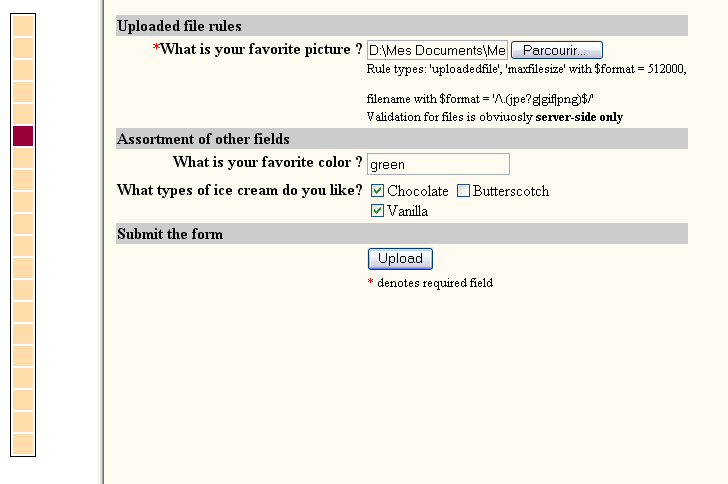Click the Chocolate label text
Image resolution: width=728 pixels, height=484 pixels.
coord(418,191)
